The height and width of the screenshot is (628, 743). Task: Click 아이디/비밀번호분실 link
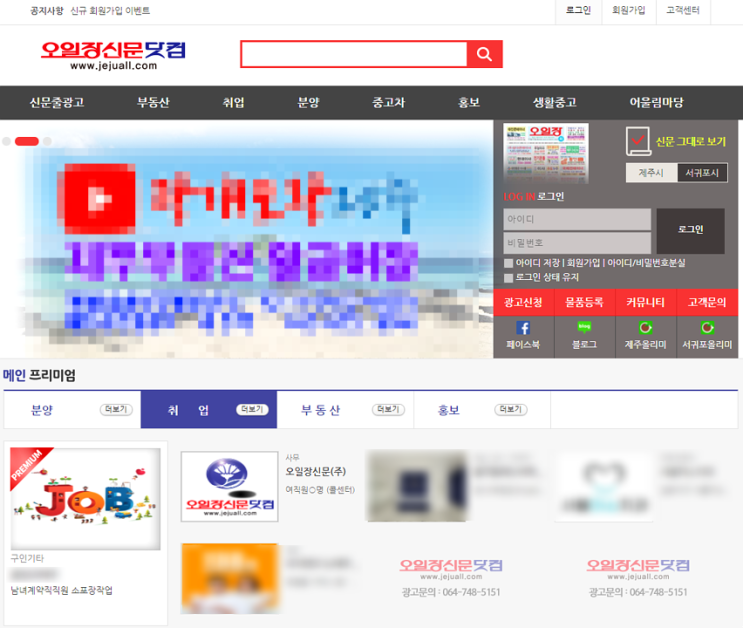646,263
